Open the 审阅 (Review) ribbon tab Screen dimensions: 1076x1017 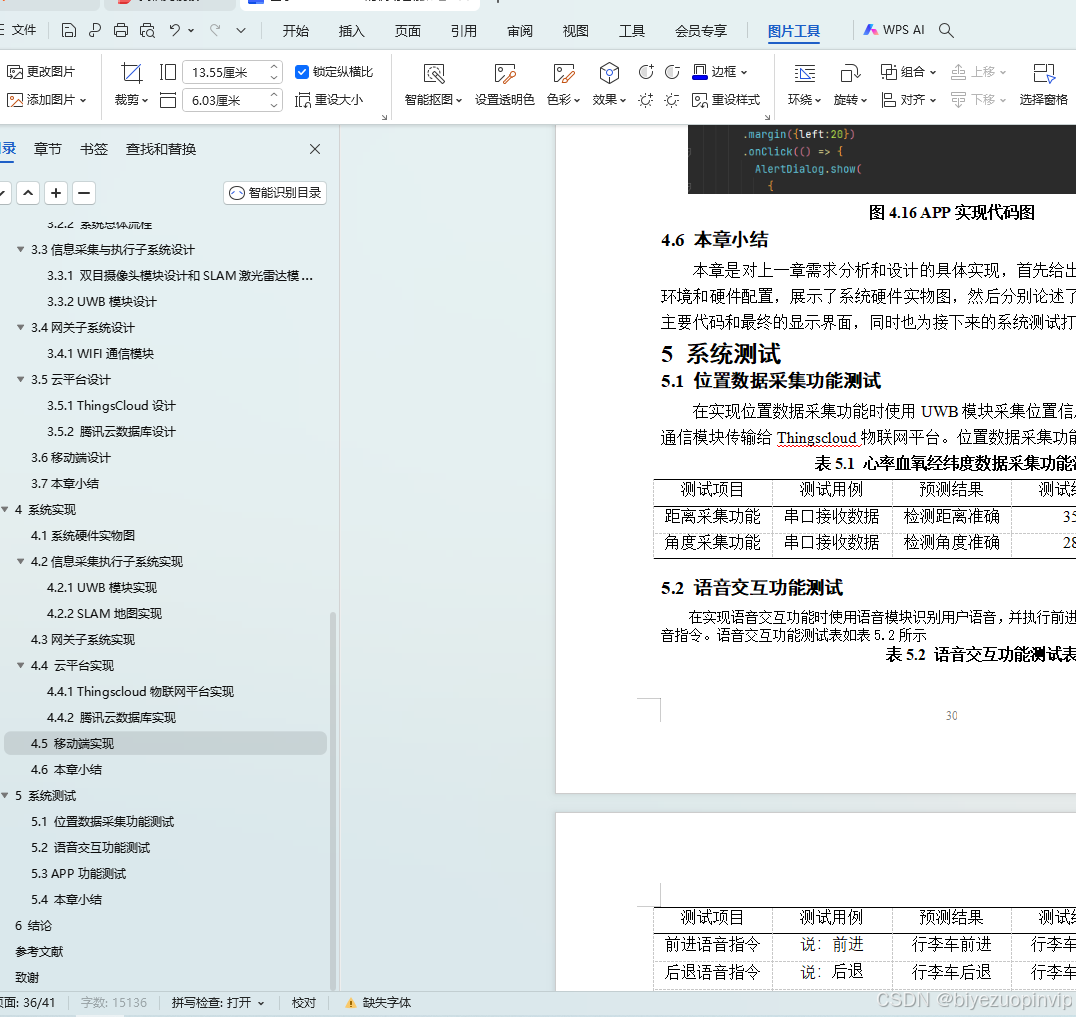coord(519,31)
